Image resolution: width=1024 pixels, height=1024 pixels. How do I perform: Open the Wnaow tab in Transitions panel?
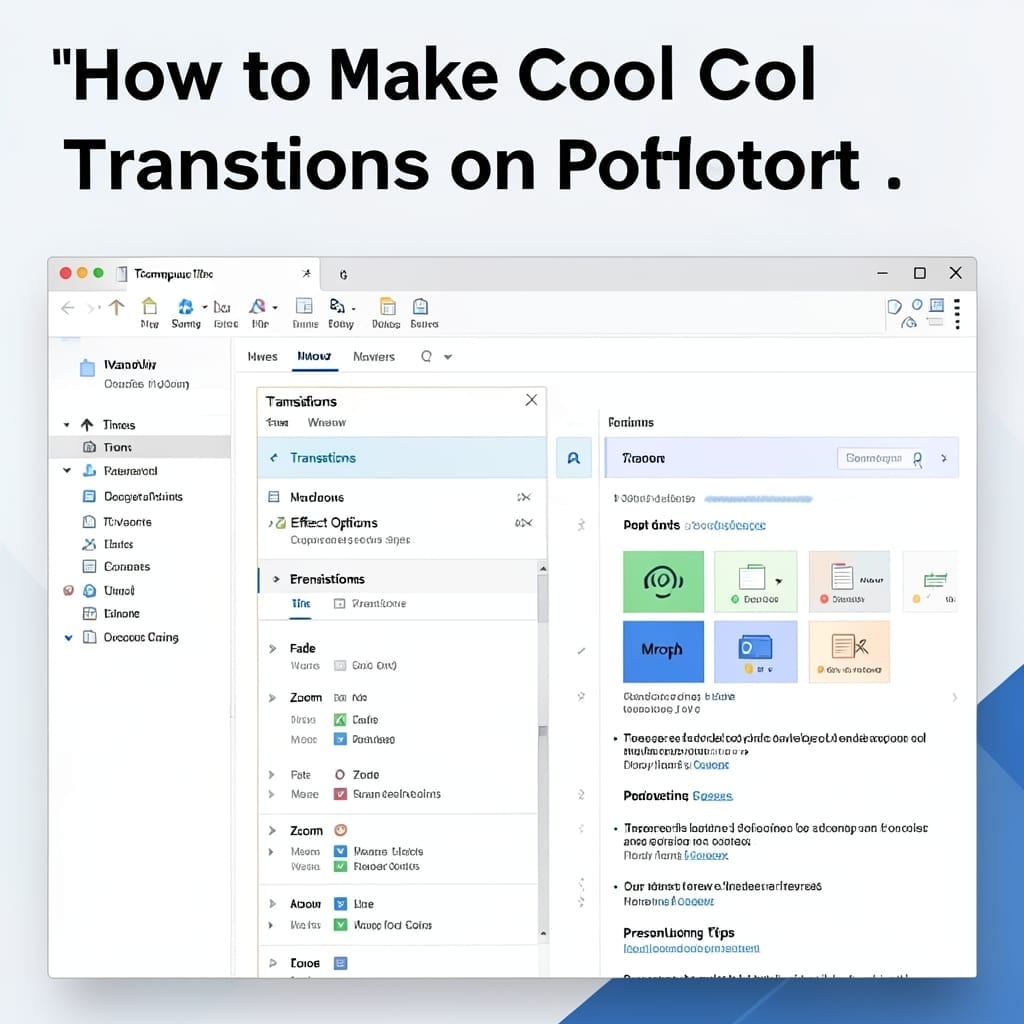[327, 423]
